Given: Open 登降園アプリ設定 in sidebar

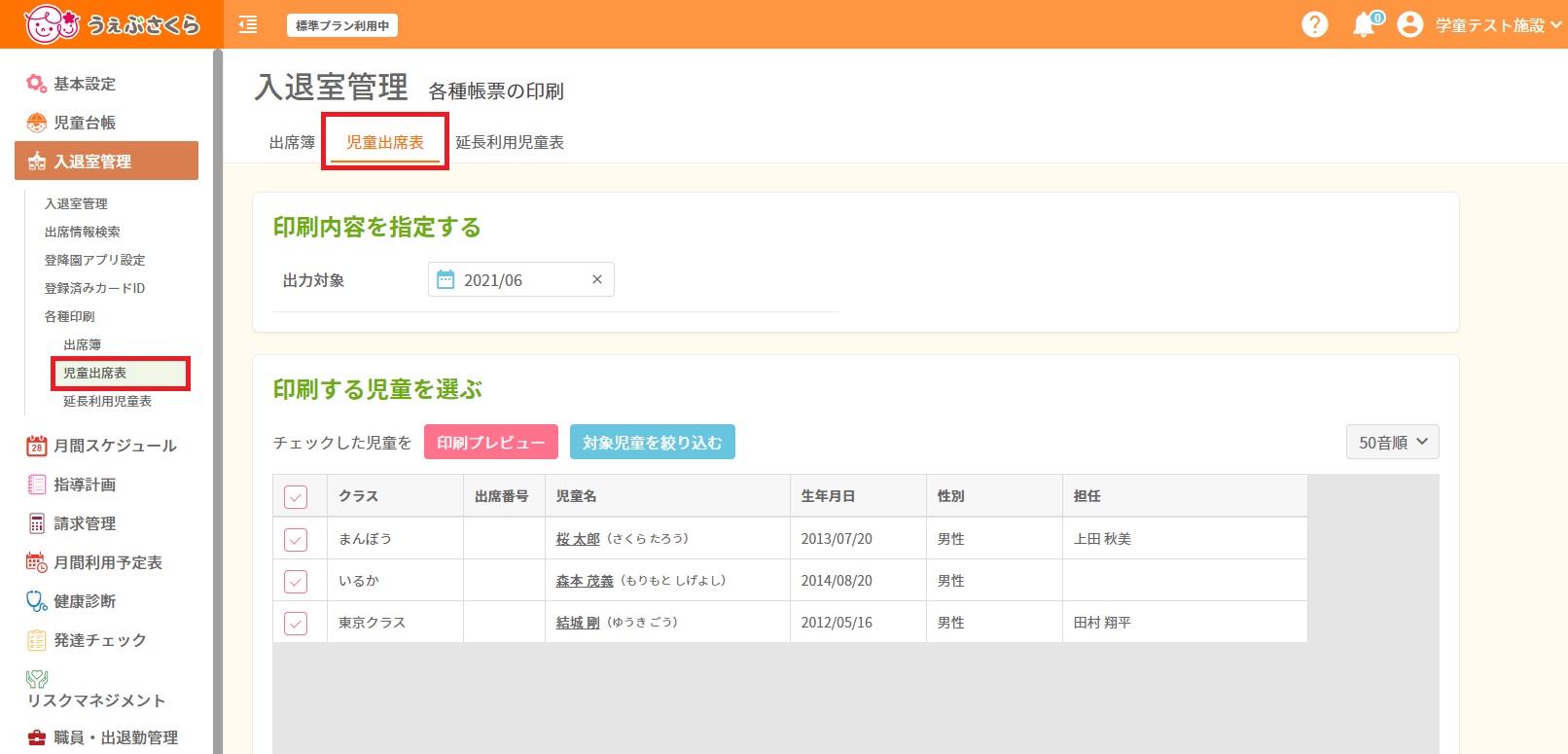Looking at the screenshot, I should [94, 260].
